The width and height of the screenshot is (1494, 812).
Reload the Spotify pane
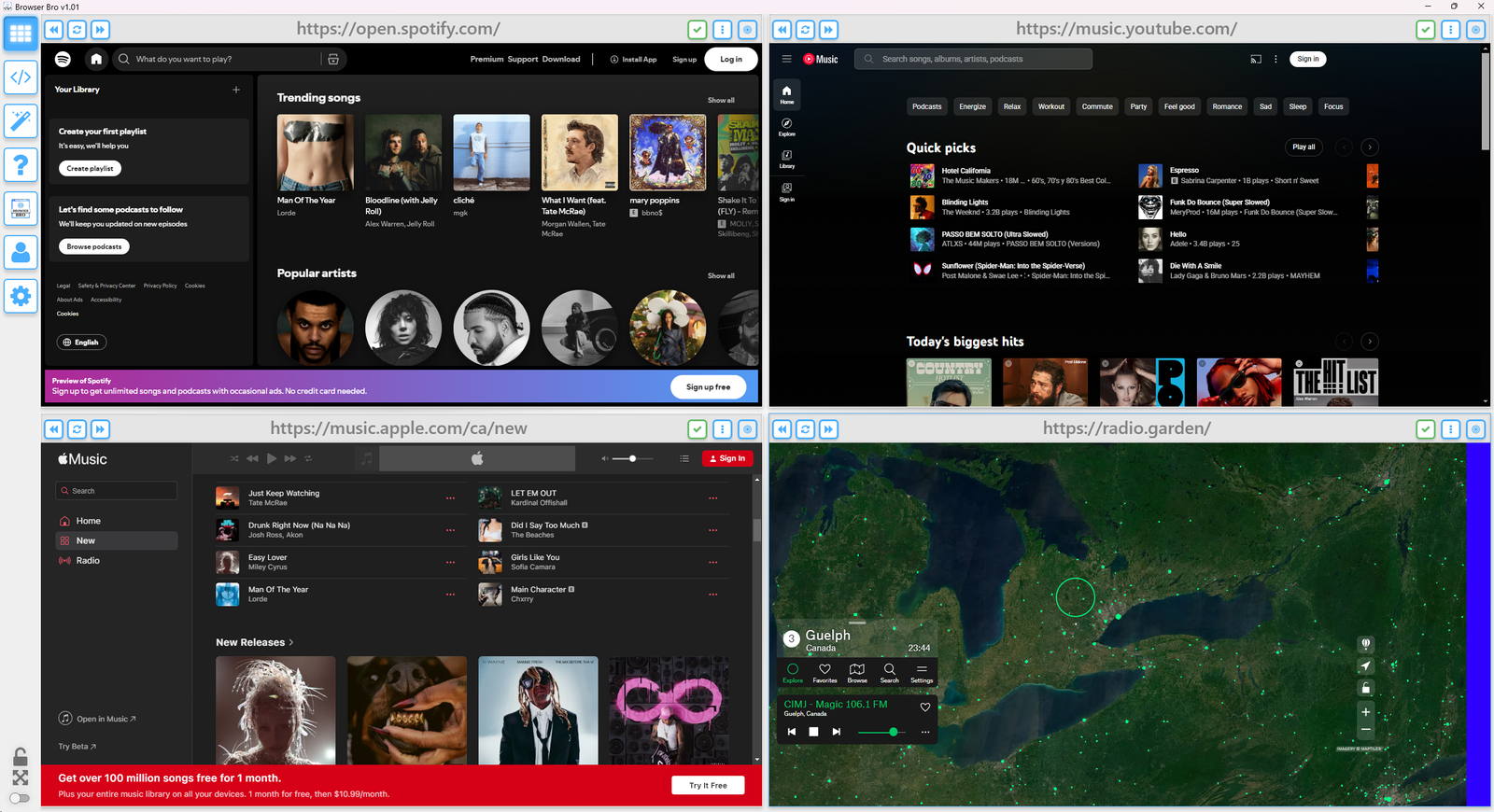[78, 30]
